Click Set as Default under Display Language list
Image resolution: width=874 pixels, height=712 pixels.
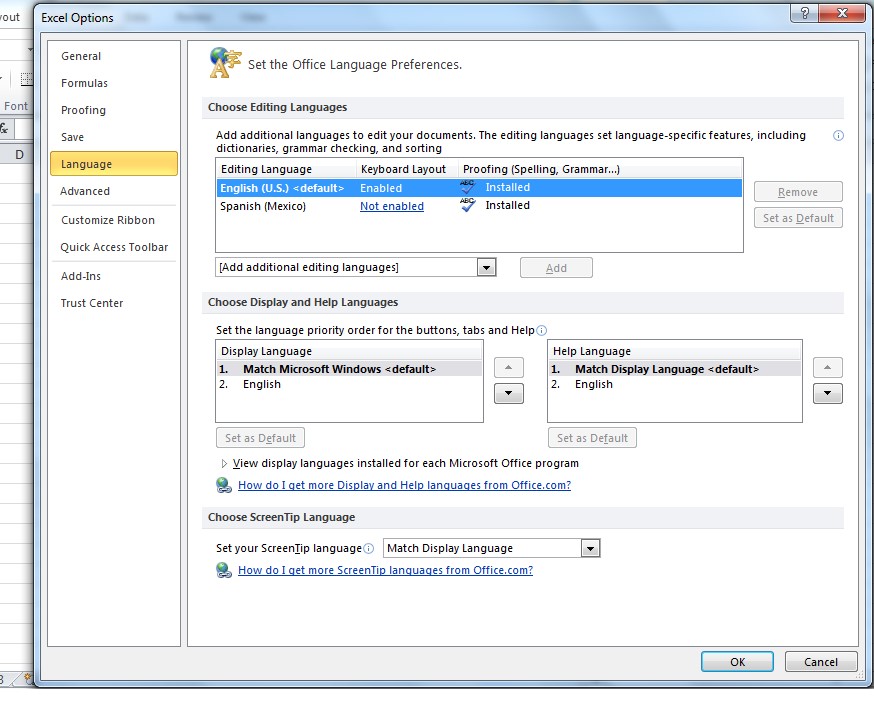pyautogui.click(x=260, y=438)
